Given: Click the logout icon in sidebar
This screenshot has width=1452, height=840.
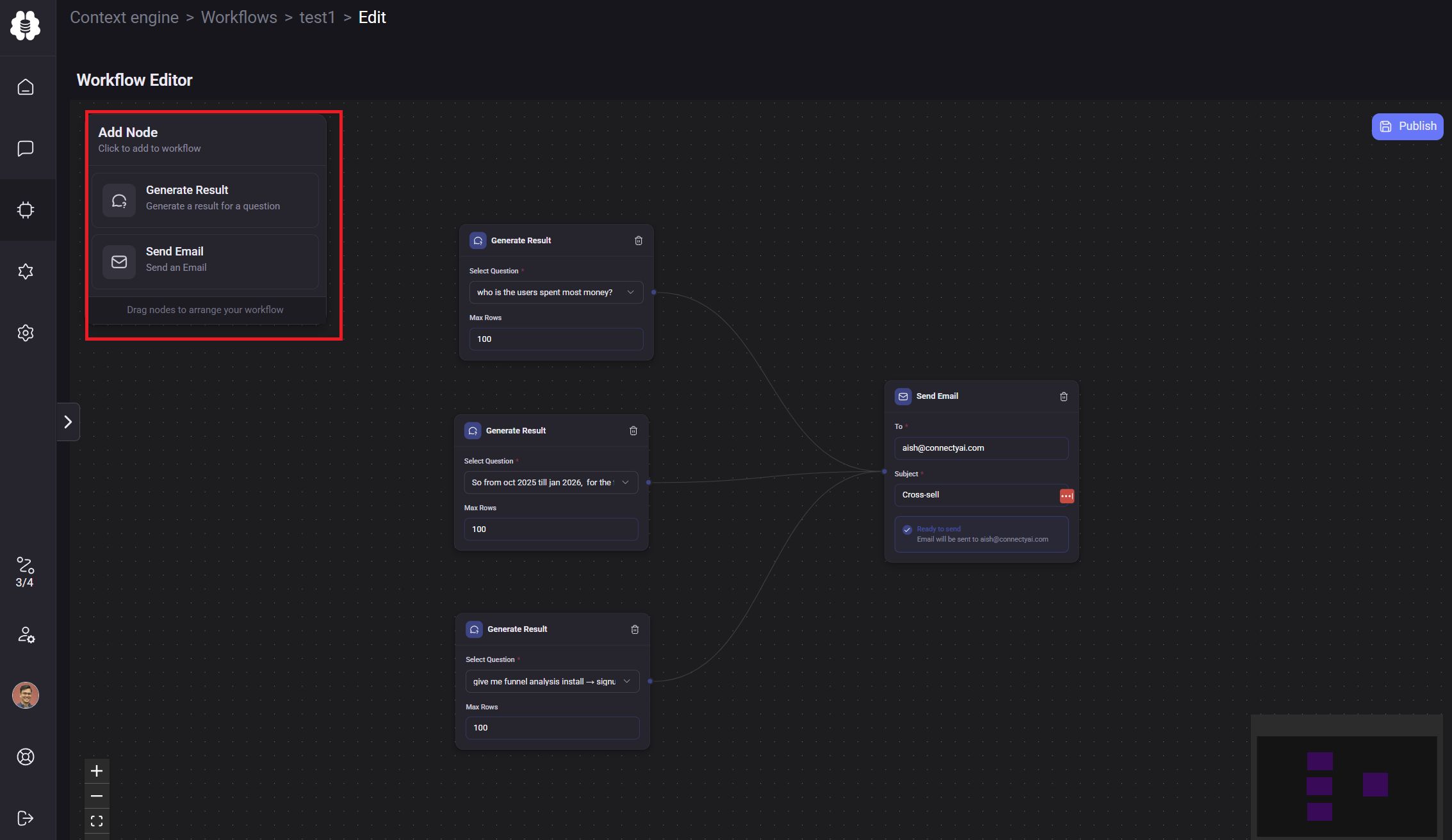Looking at the screenshot, I should pyautogui.click(x=26, y=818).
